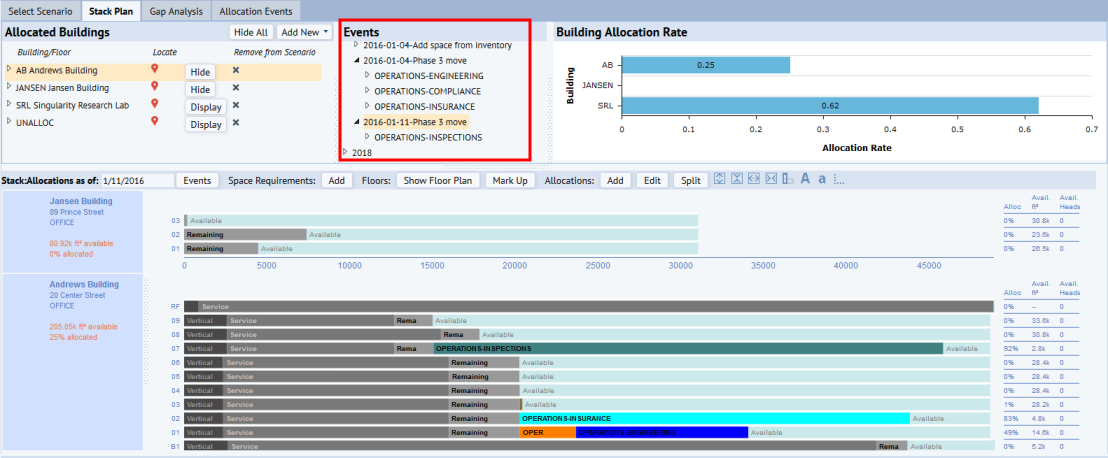Open the Allocation Events tab
The image size is (1108, 458).
tap(257, 11)
